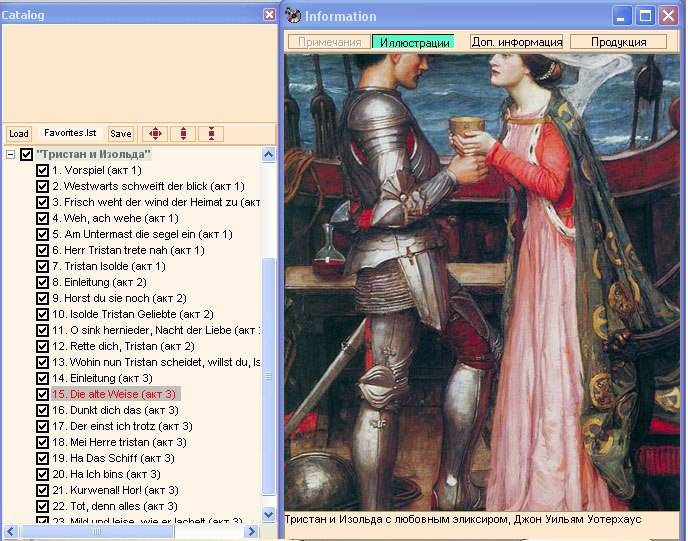
Task: Click the illustration caption text
Action: point(462,520)
